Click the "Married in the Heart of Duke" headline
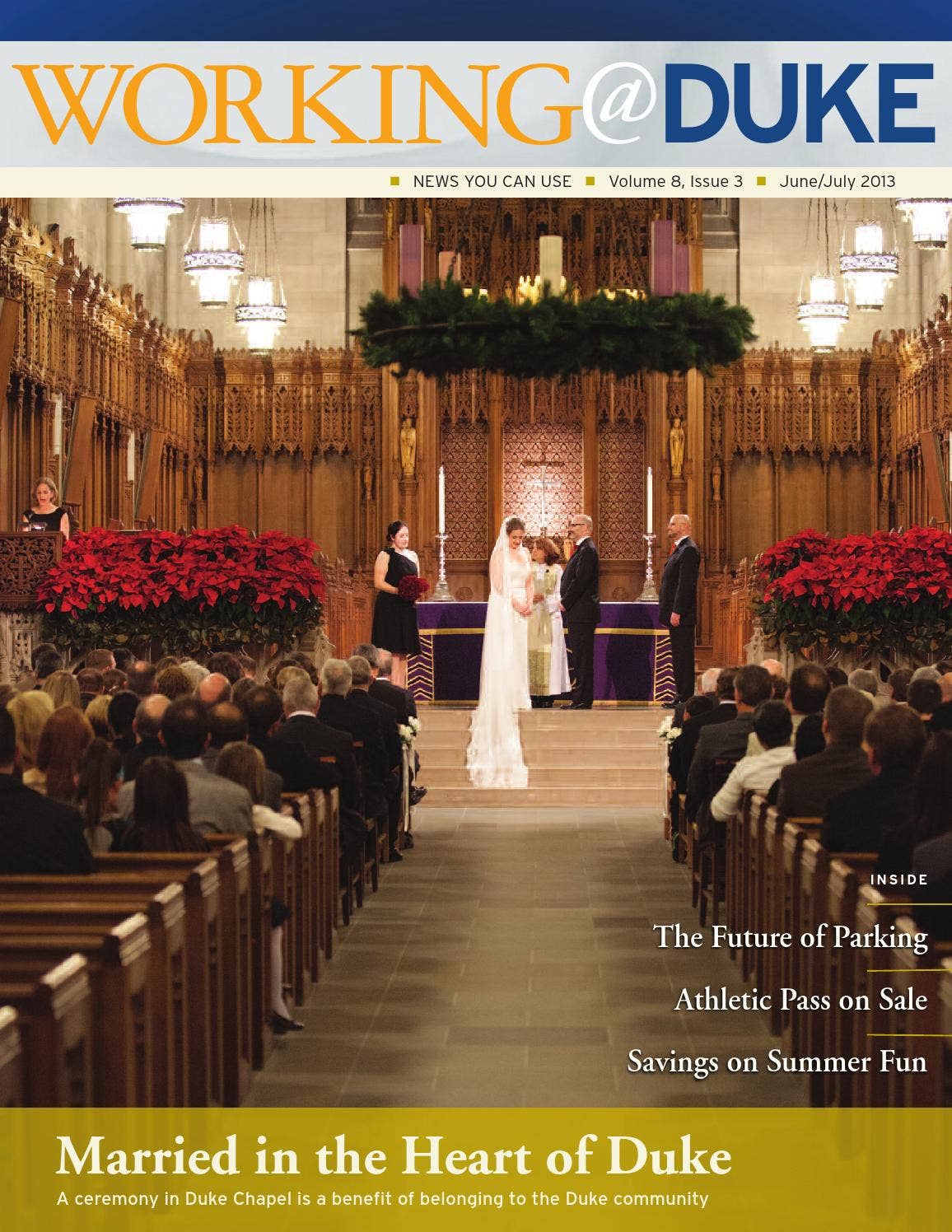Screen dimensions: 952x1232 click(x=394, y=1157)
